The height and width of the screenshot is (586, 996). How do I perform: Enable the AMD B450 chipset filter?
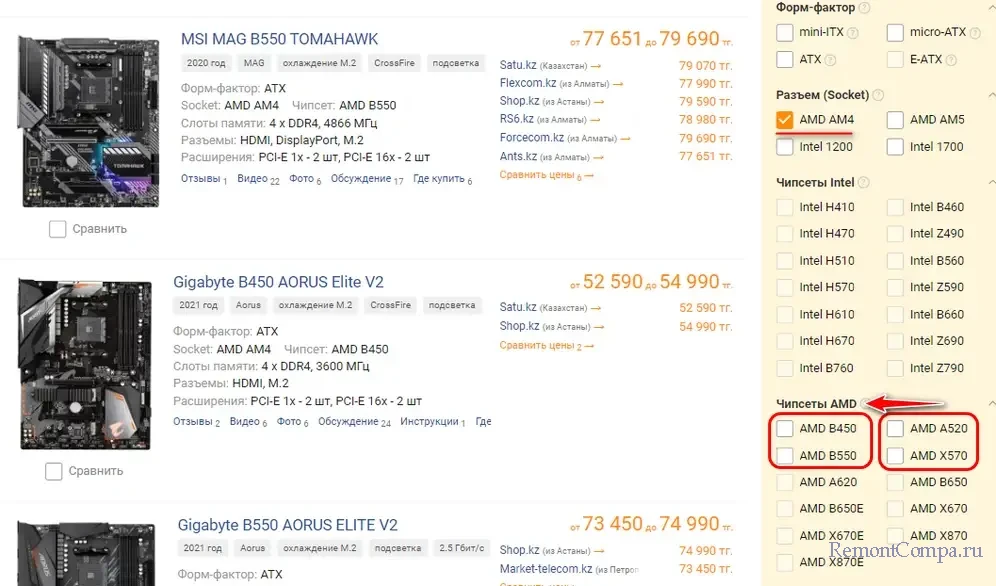point(786,429)
